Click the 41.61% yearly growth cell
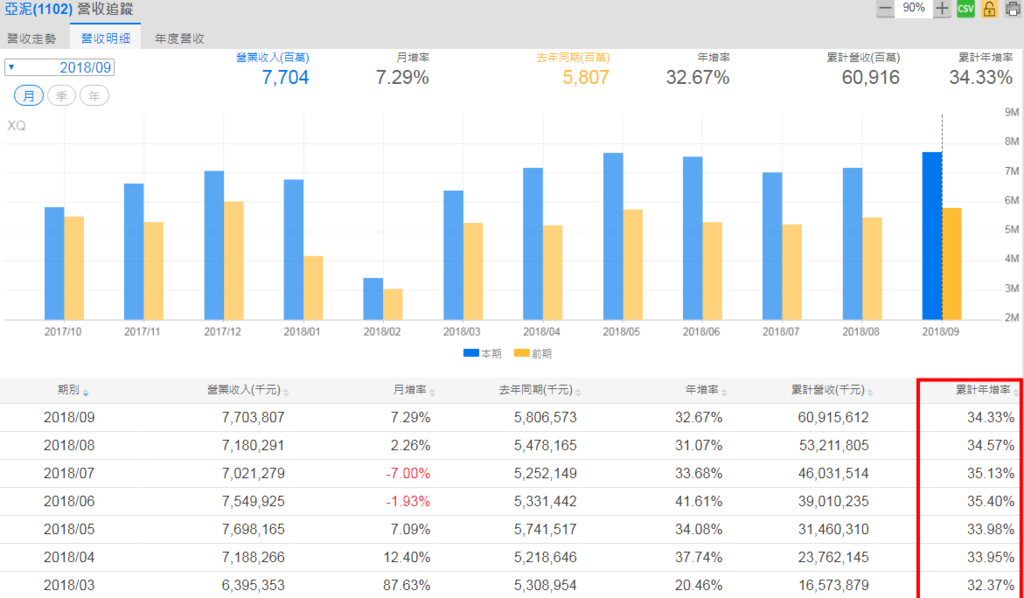This screenshot has height=598, width=1024. tap(699, 501)
